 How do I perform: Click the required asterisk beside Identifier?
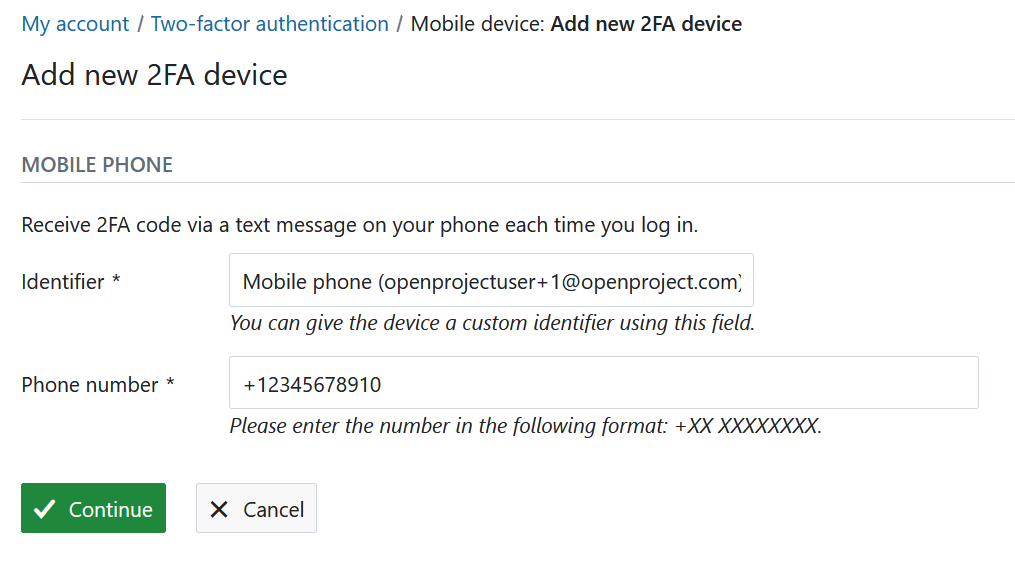click(x=116, y=281)
